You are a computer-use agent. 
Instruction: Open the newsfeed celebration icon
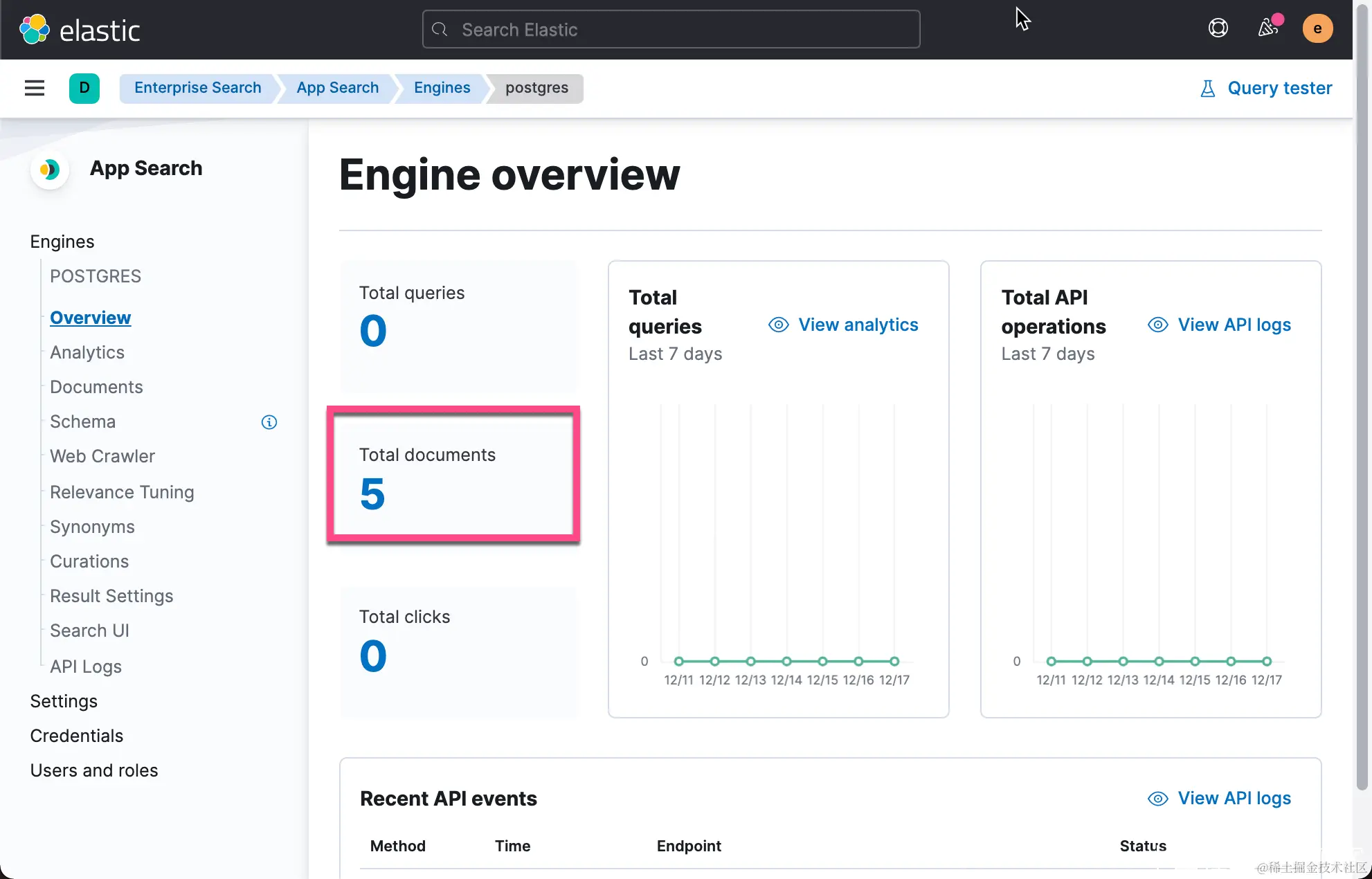1267,28
